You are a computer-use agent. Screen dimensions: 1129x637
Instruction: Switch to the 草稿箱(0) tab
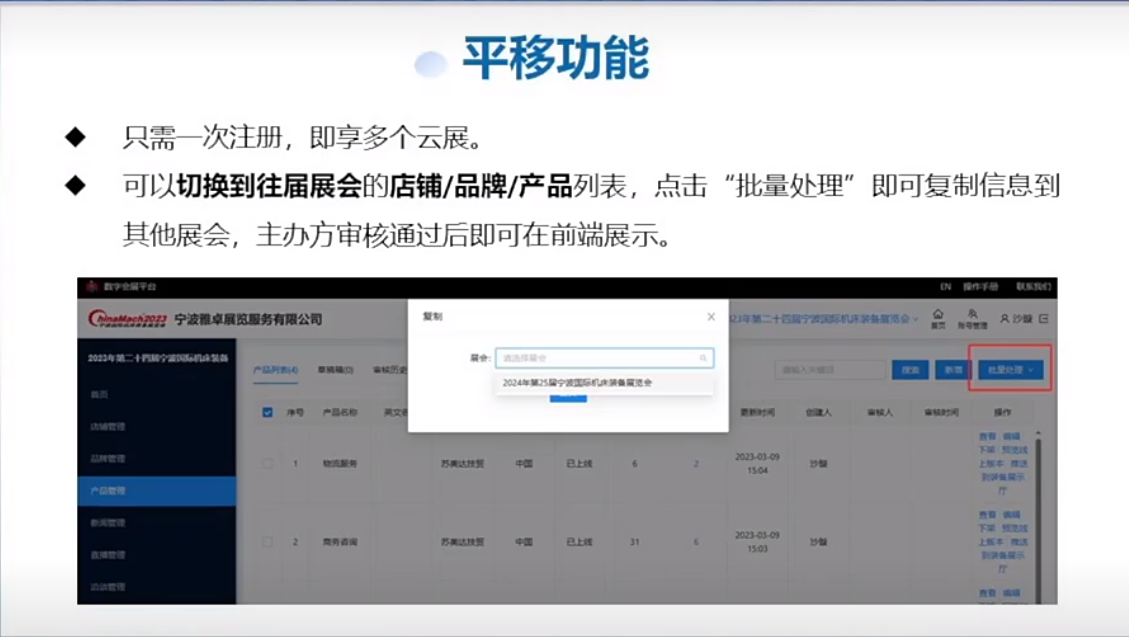click(336, 369)
